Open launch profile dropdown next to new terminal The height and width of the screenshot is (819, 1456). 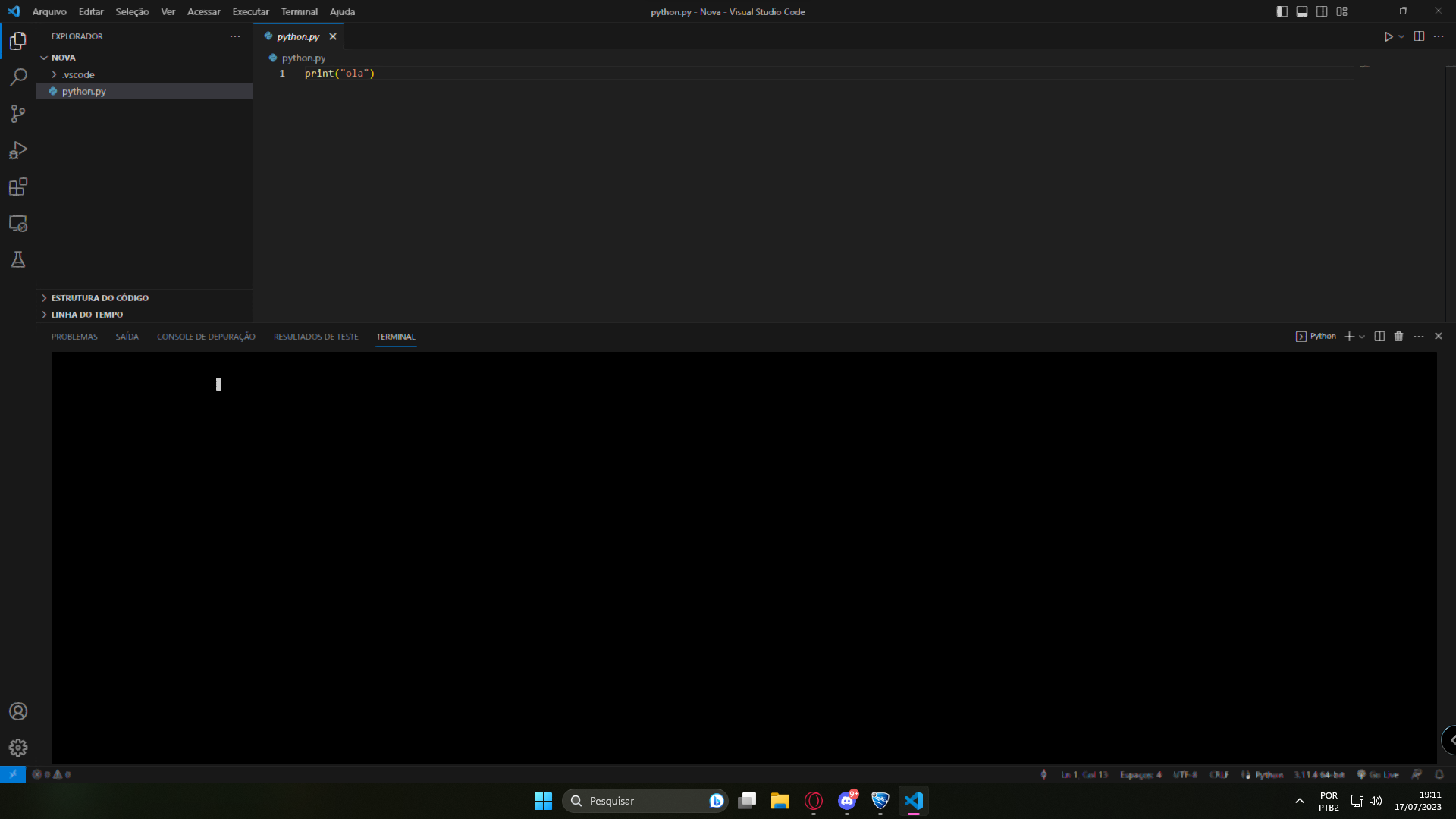1362,337
